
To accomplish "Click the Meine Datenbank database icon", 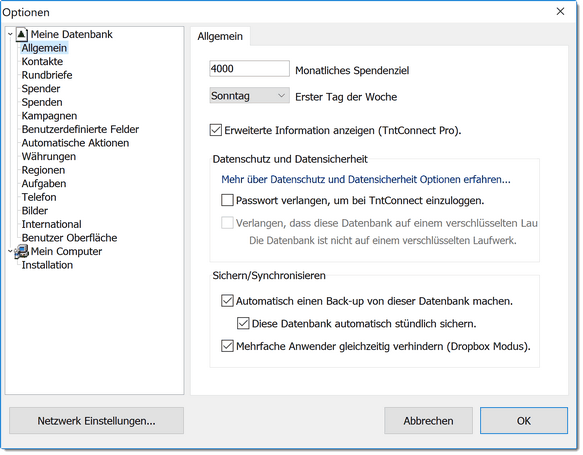I will click(22, 35).
